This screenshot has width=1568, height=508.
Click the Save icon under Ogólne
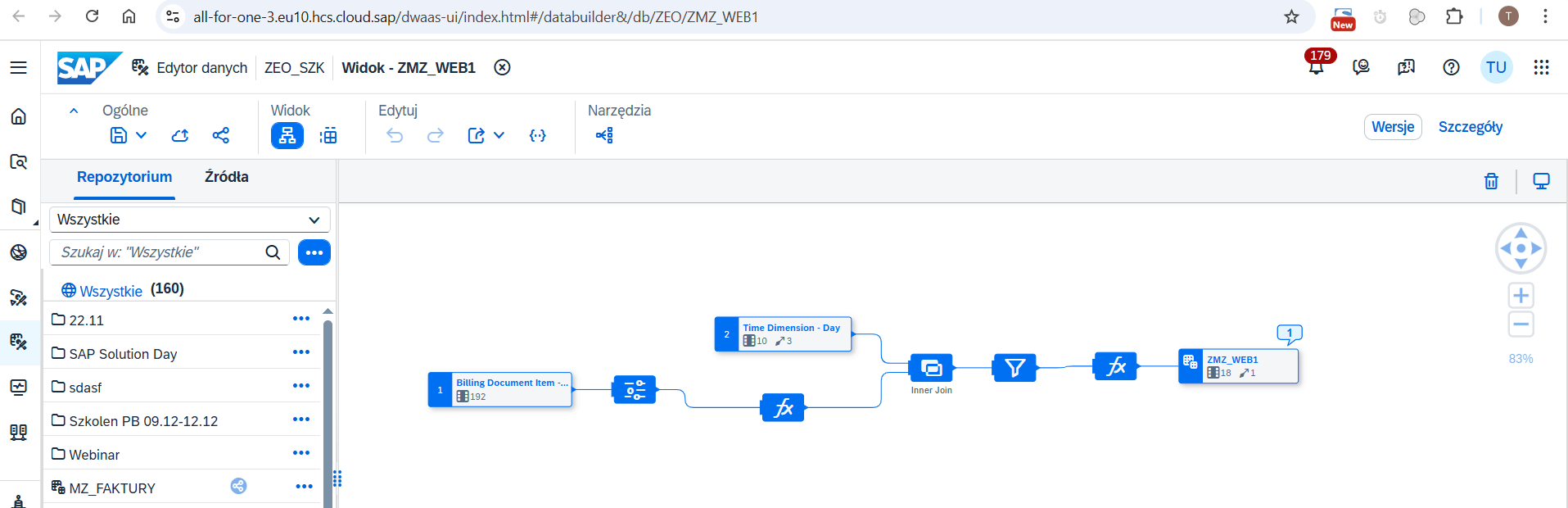[x=119, y=135]
